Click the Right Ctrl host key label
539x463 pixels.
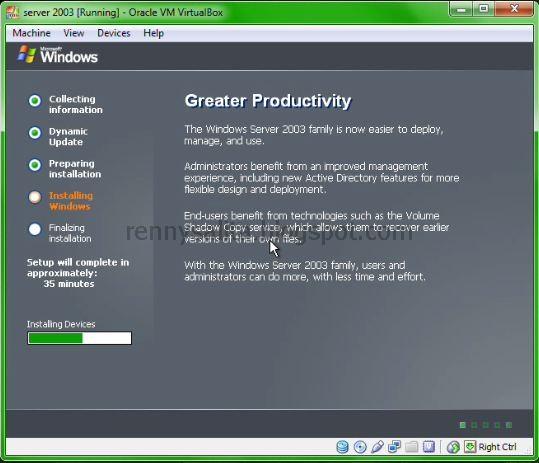tap(497, 447)
